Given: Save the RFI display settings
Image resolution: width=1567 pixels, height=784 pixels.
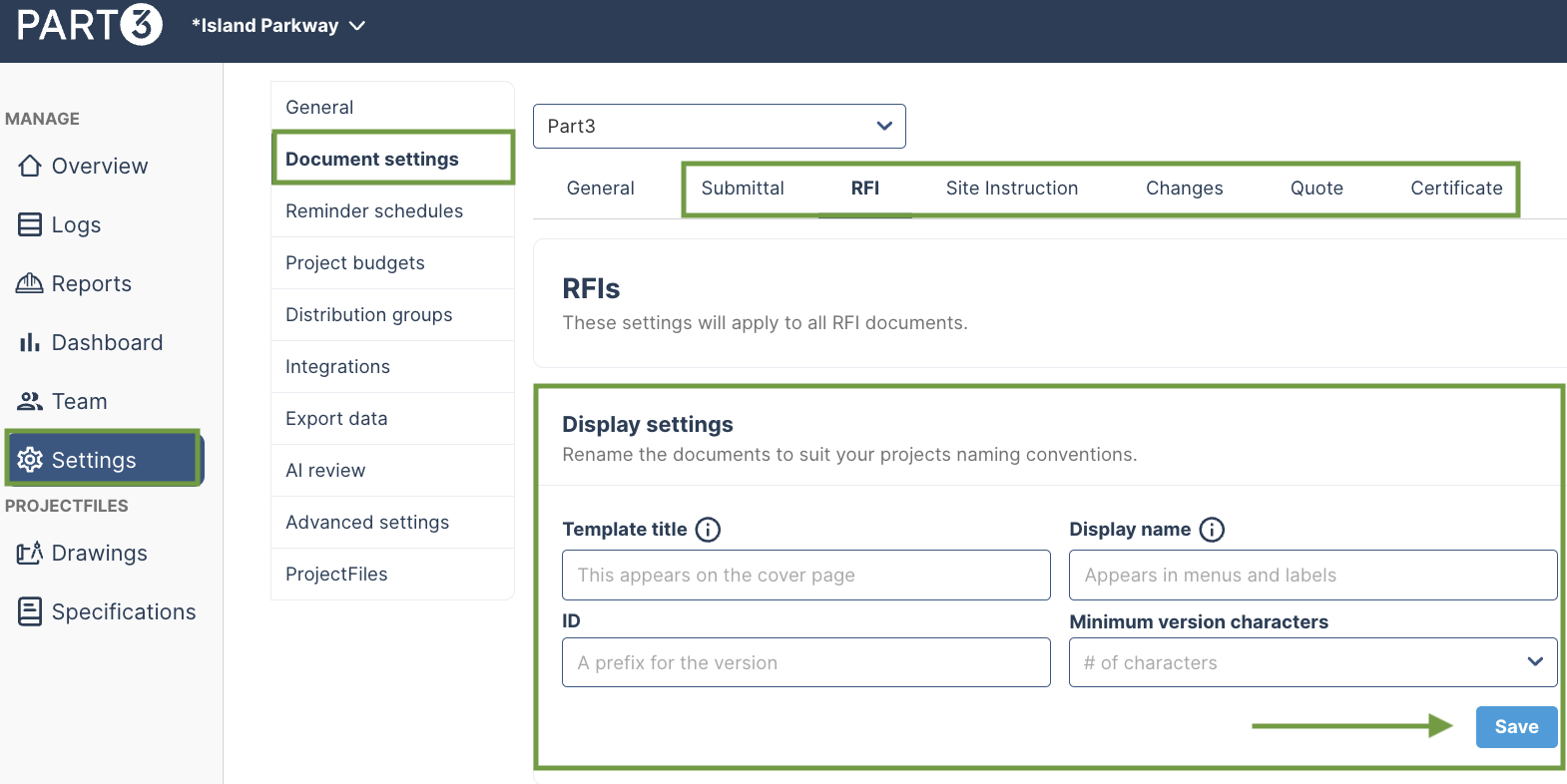Looking at the screenshot, I should [1516, 727].
